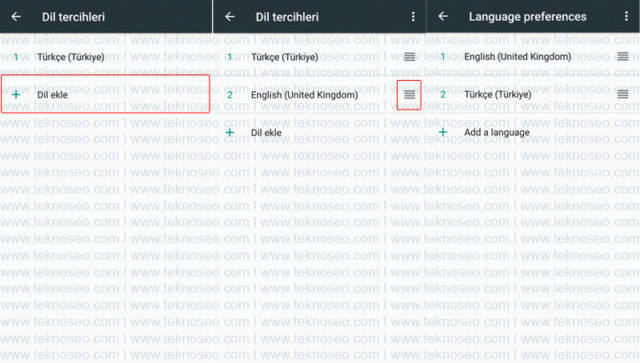
Task: Select Add a language option
Action: (533, 132)
